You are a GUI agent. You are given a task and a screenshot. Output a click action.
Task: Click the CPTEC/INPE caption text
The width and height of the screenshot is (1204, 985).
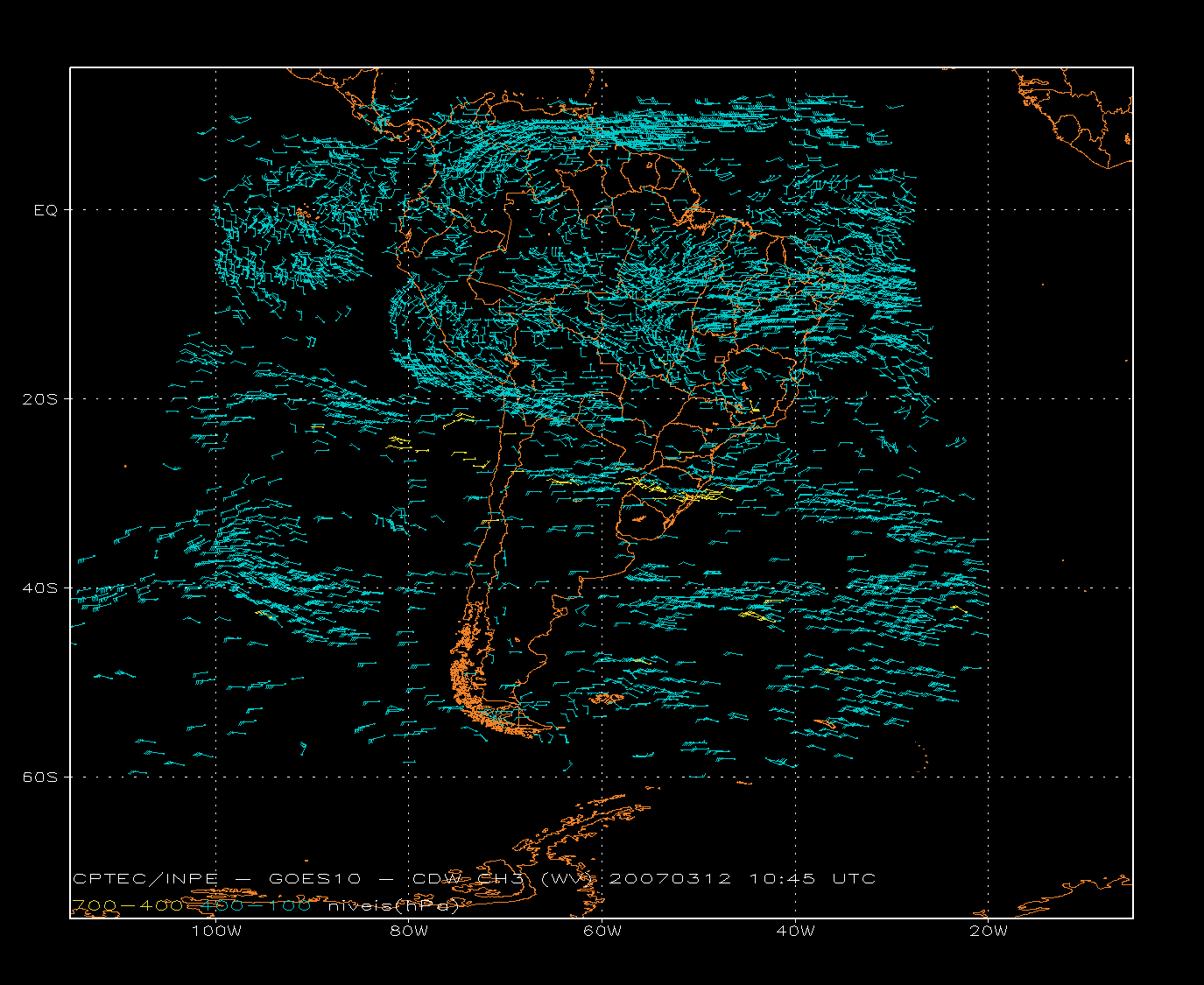[144, 878]
